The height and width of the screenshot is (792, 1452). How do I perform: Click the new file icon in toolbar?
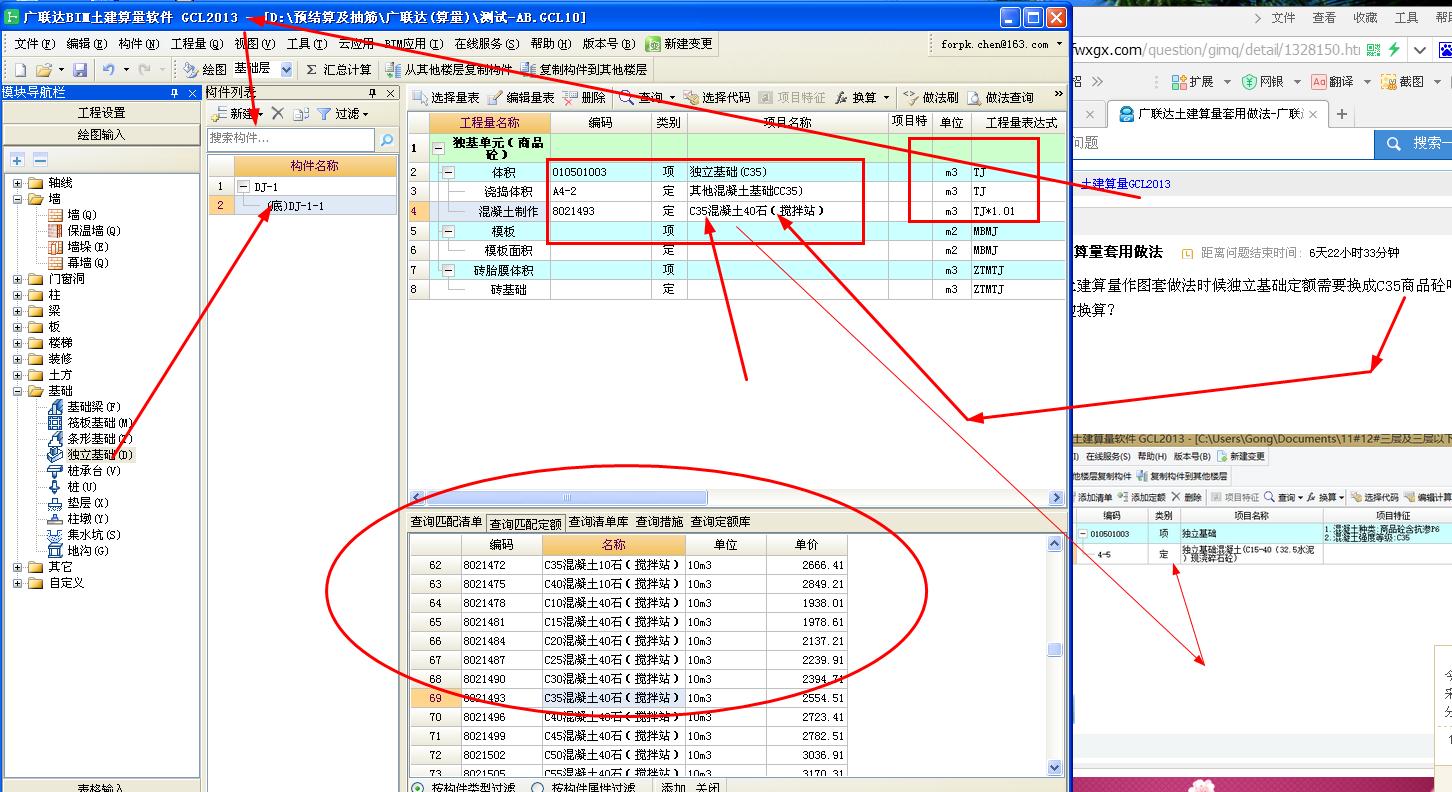[x=19, y=70]
